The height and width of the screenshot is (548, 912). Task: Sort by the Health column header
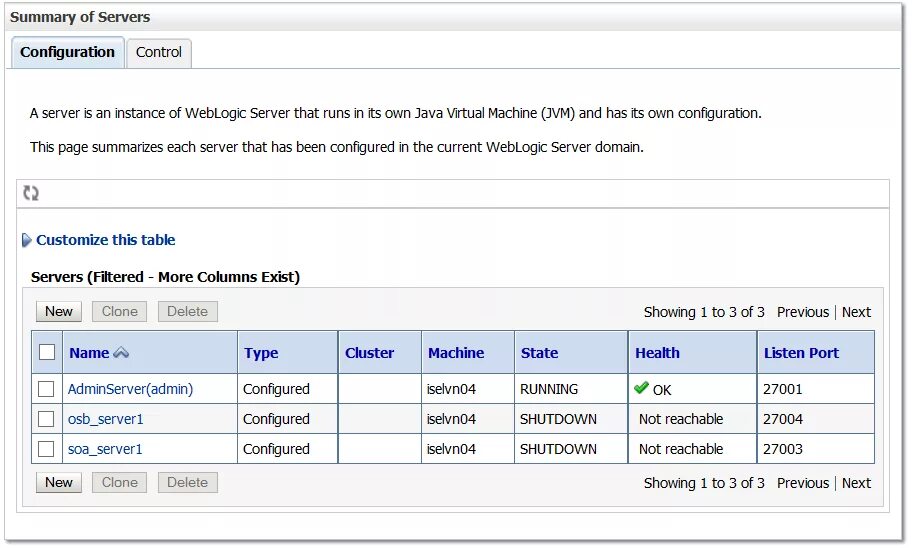pos(657,353)
